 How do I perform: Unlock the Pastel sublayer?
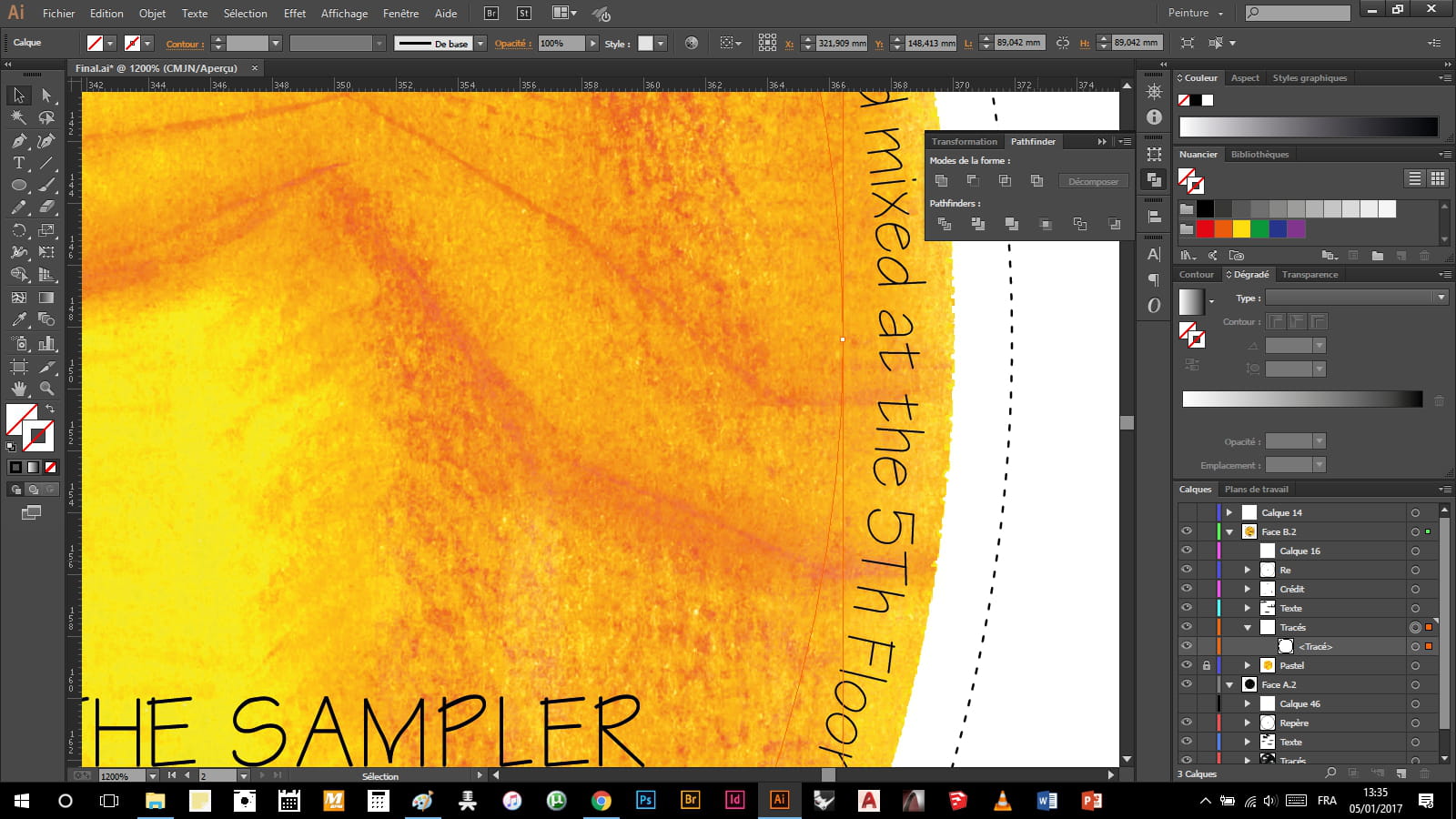coord(1207,665)
